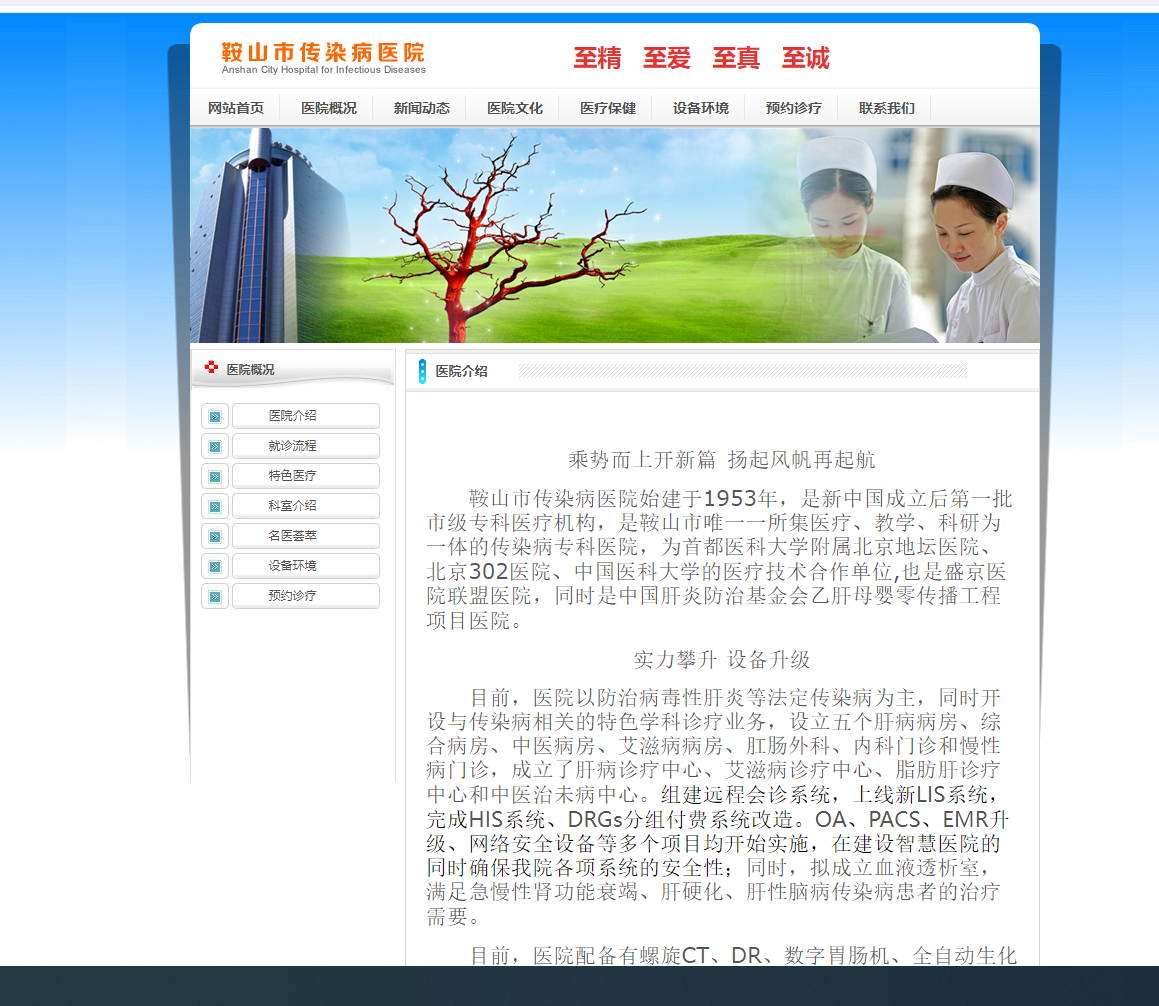This screenshot has height=1006, width=1159.
Task: Click the arrow icon beside 科室介绍
Action: click(215, 506)
